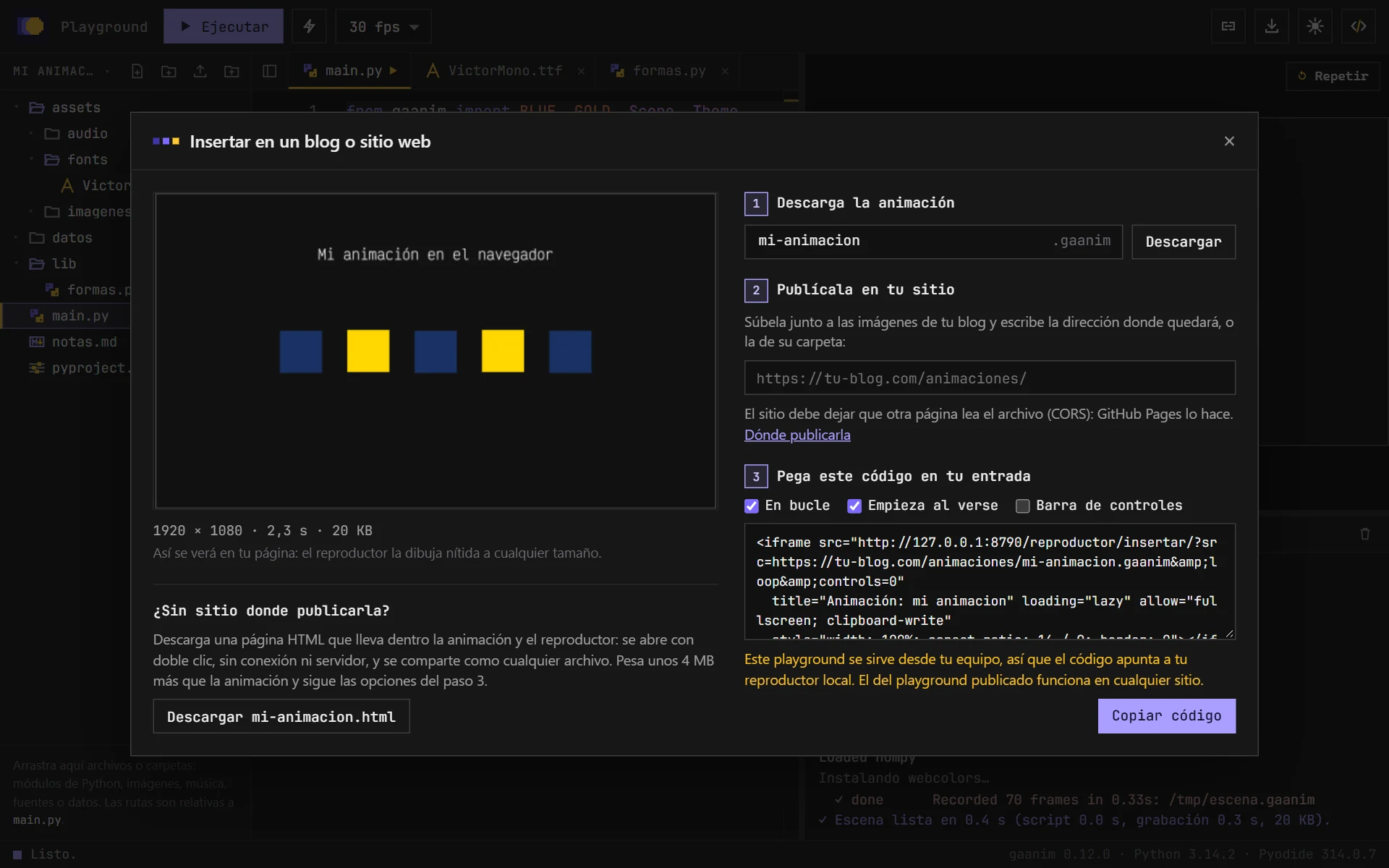Click the Ejecutar run button
Image resolution: width=1389 pixels, height=868 pixels.
pos(224,27)
